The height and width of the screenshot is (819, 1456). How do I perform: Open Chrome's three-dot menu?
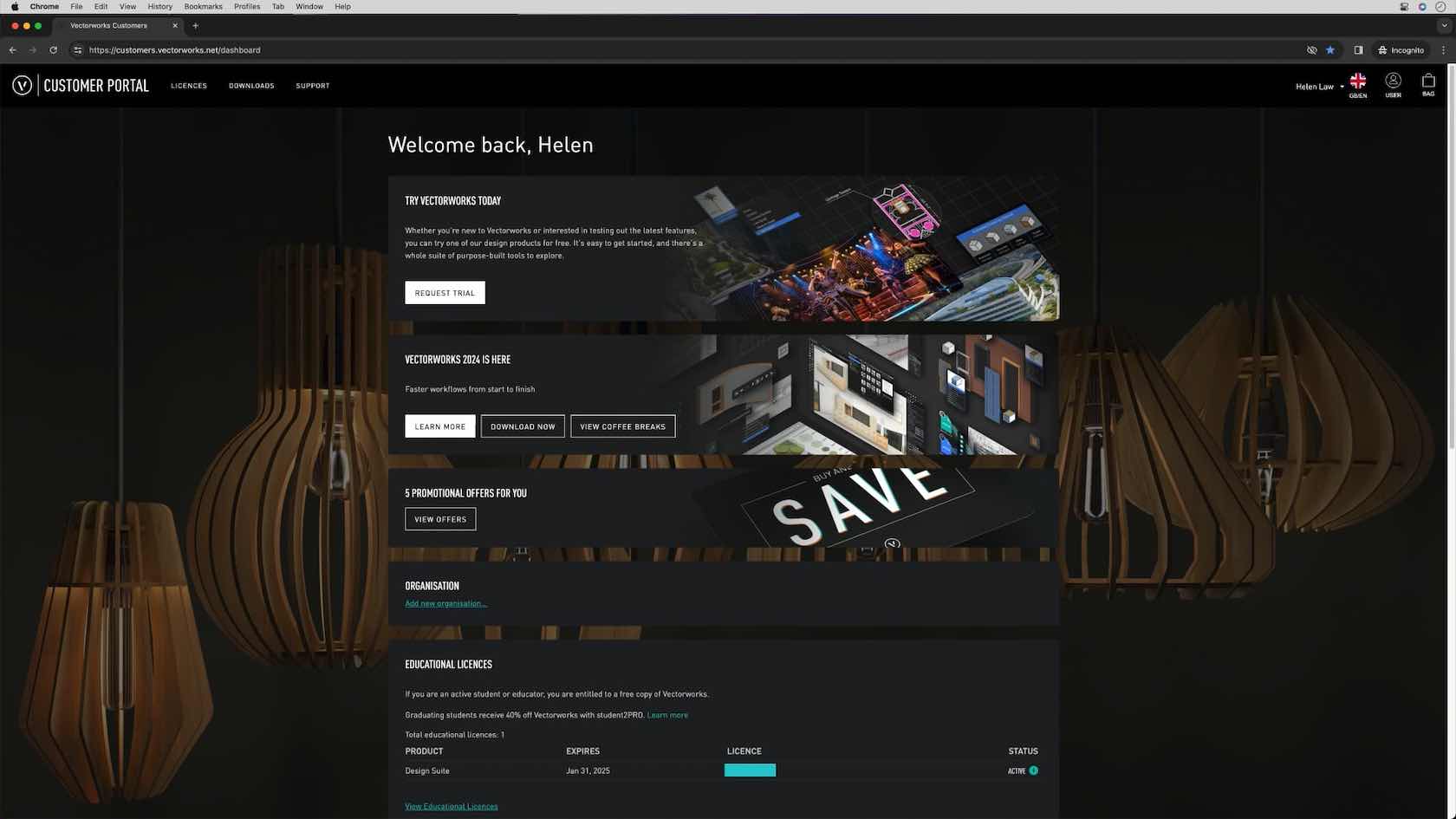1443,50
